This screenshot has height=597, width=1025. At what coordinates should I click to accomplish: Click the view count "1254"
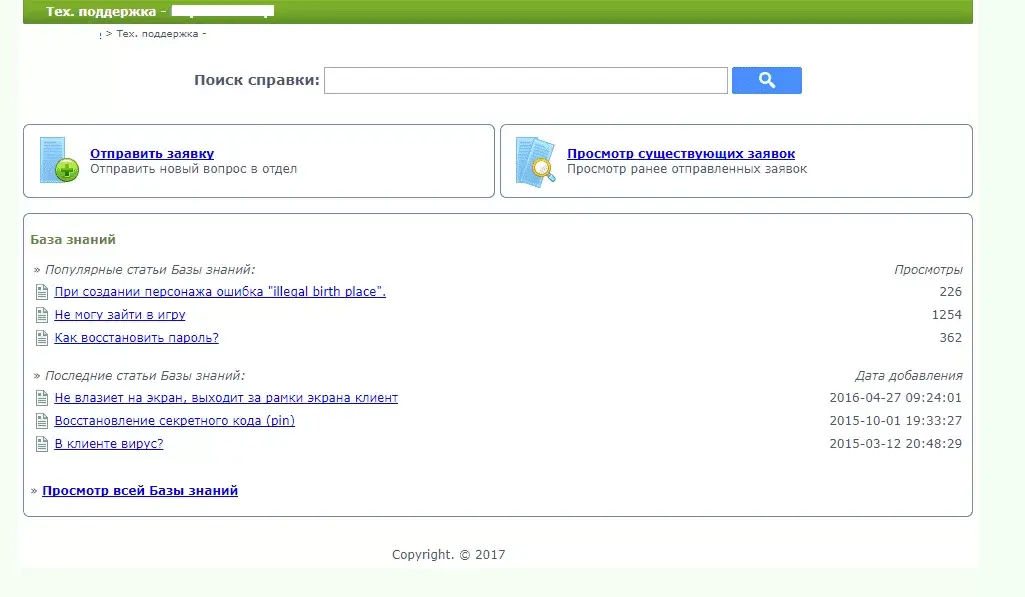tap(947, 315)
